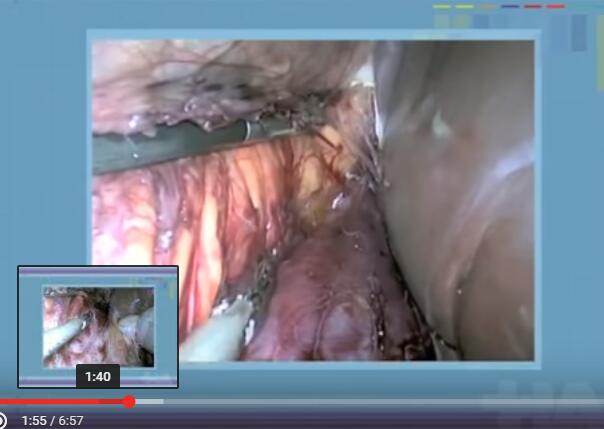The height and width of the screenshot is (429, 604).
Task: Click the light blue frame left of the video
Action: click(x=45, y=150)
